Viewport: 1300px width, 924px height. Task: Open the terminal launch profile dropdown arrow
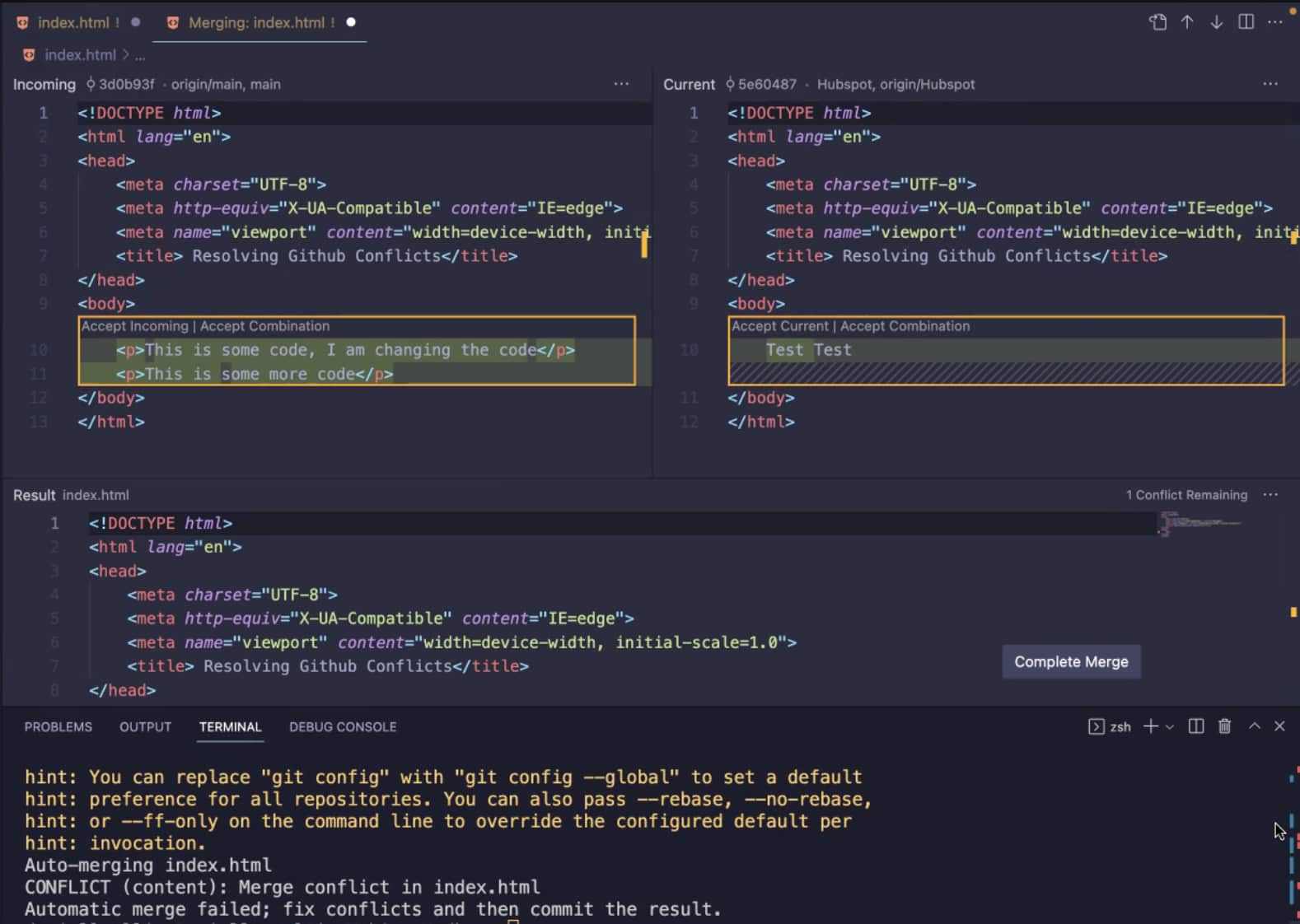[x=1169, y=727]
